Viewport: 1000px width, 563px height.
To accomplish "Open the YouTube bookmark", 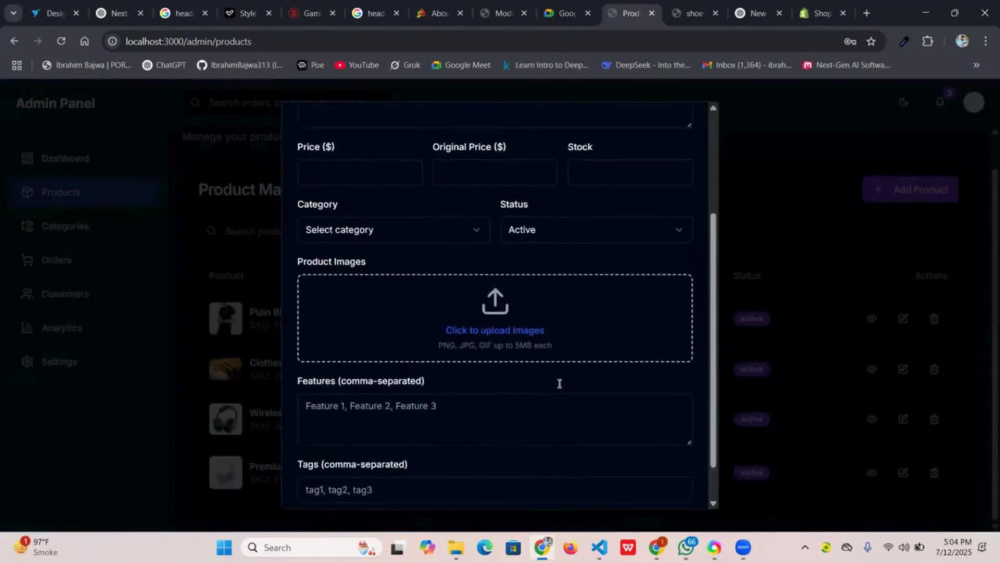I will click(357, 65).
